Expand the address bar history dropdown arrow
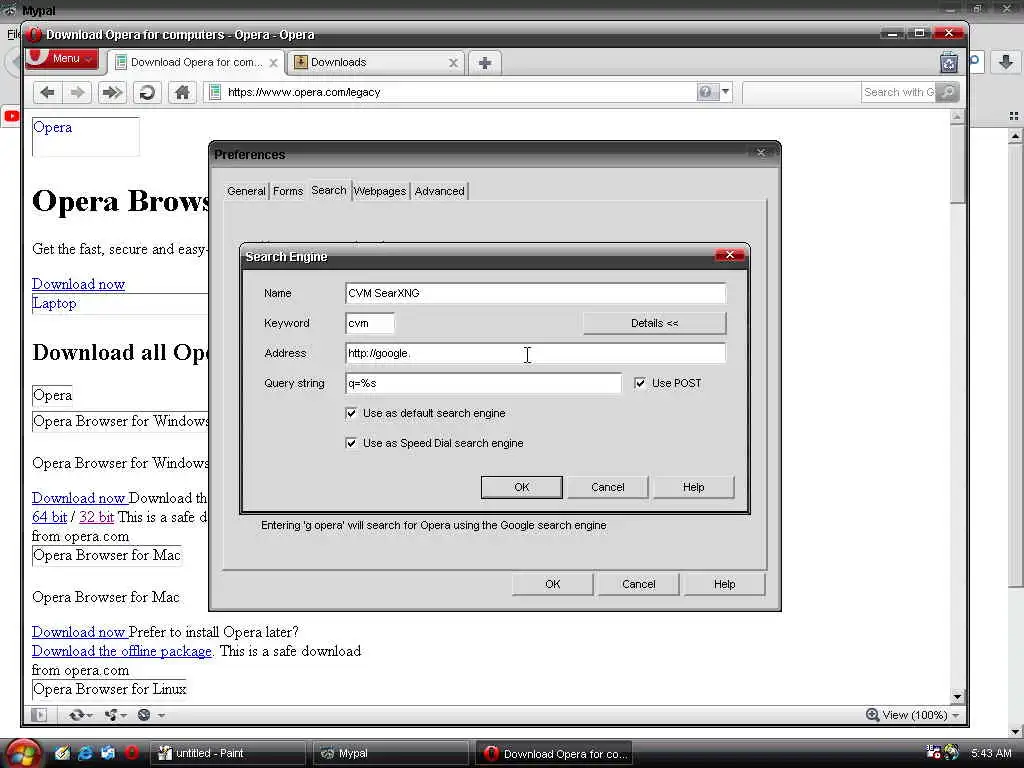Viewport: 1024px width, 768px height. pyautogui.click(x=725, y=92)
